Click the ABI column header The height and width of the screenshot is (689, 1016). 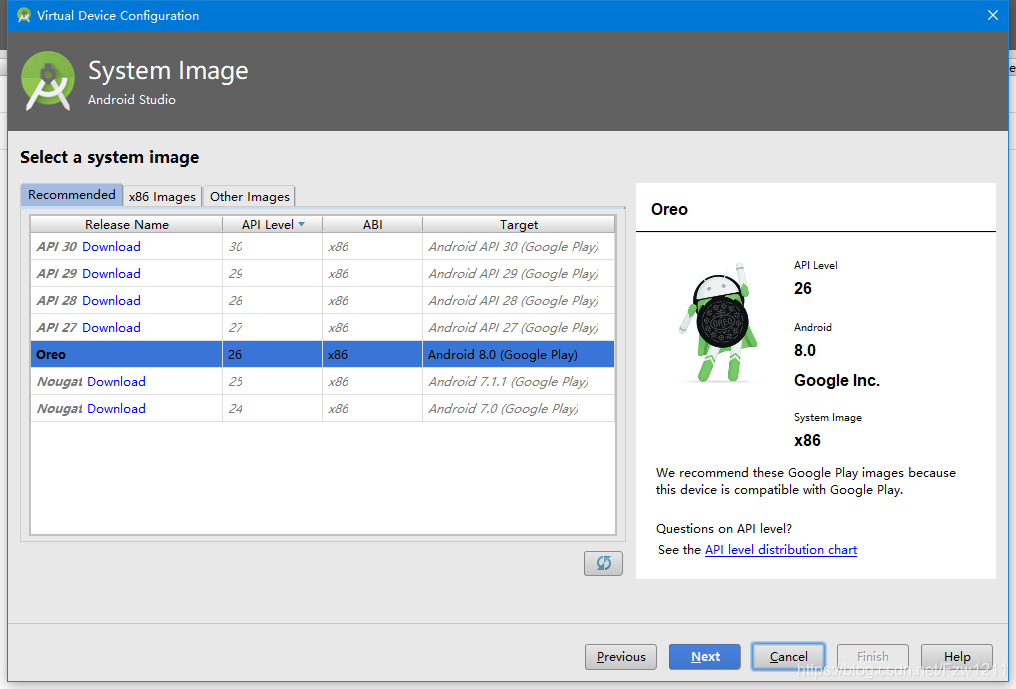coord(373,224)
